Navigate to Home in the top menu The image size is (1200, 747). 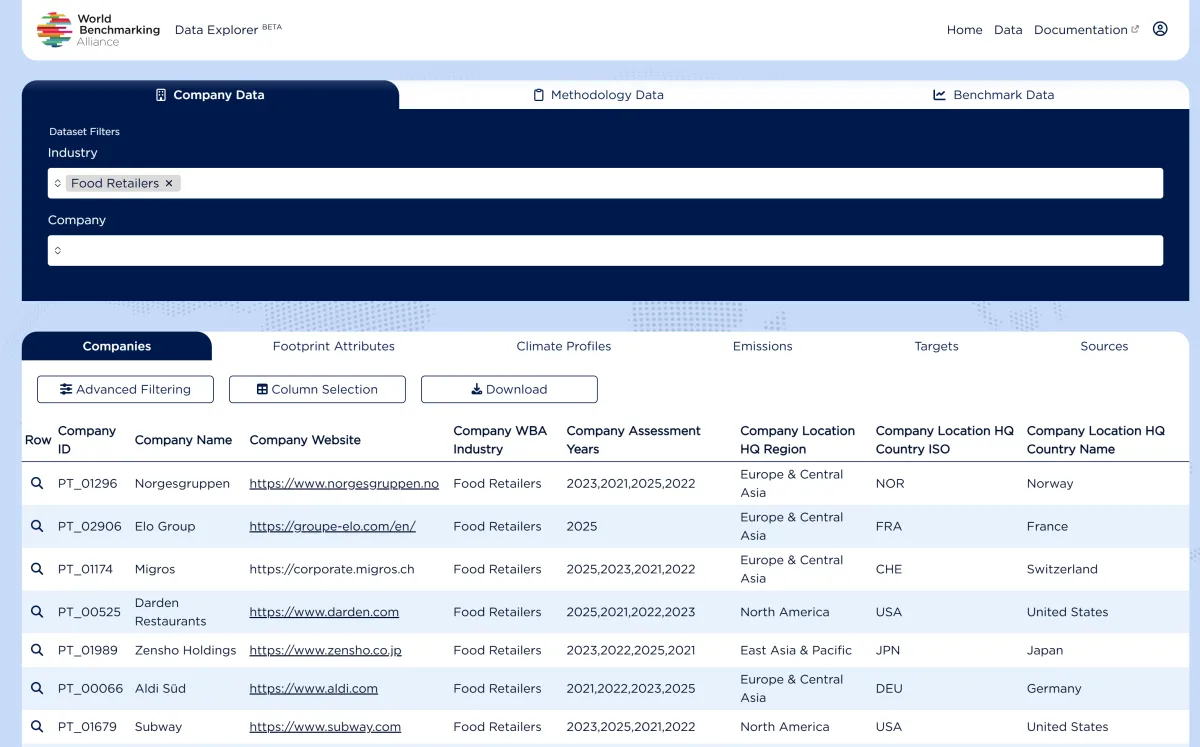pyautogui.click(x=963, y=30)
